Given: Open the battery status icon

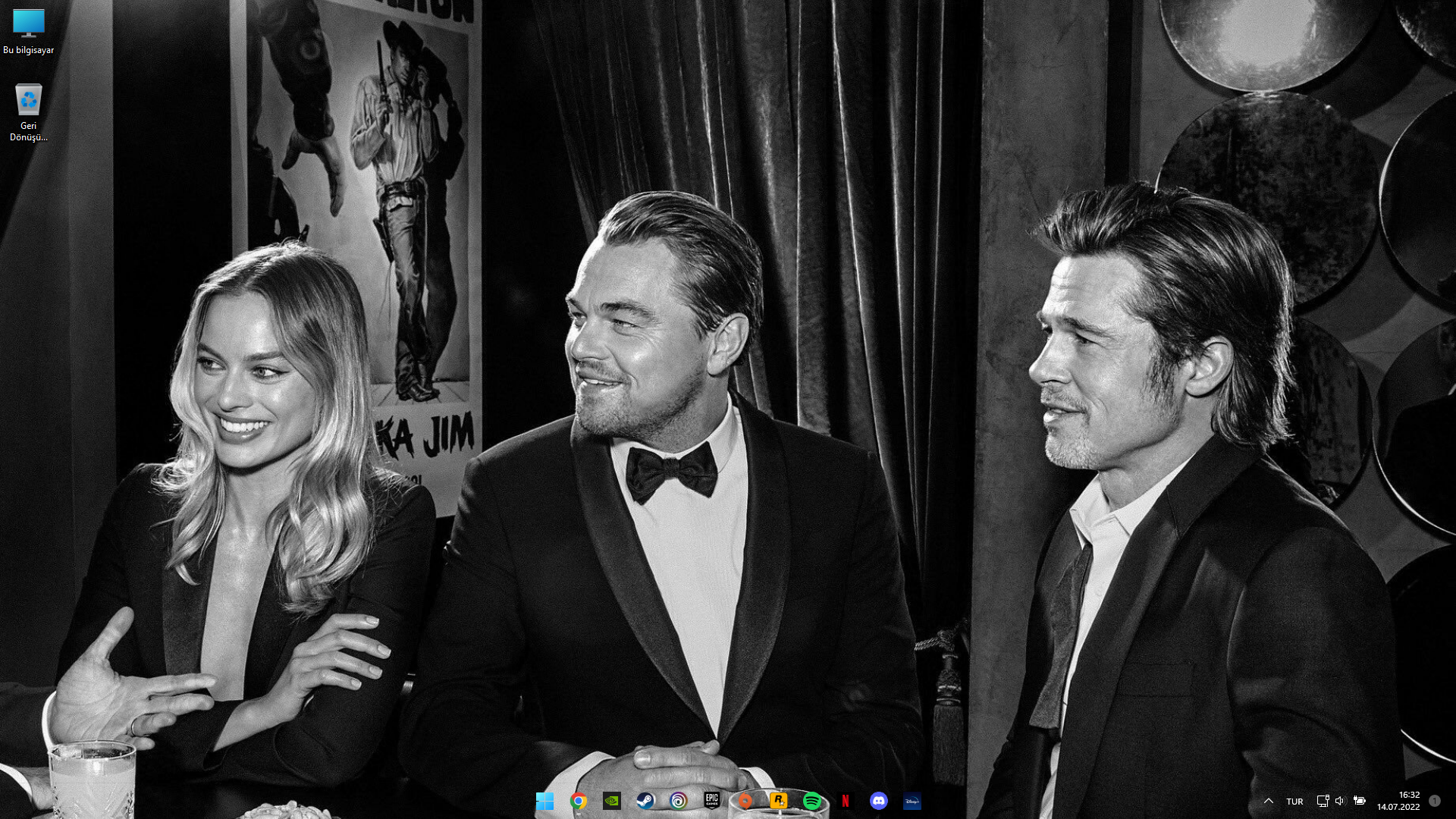Looking at the screenshot, I should pos(1359,801).
